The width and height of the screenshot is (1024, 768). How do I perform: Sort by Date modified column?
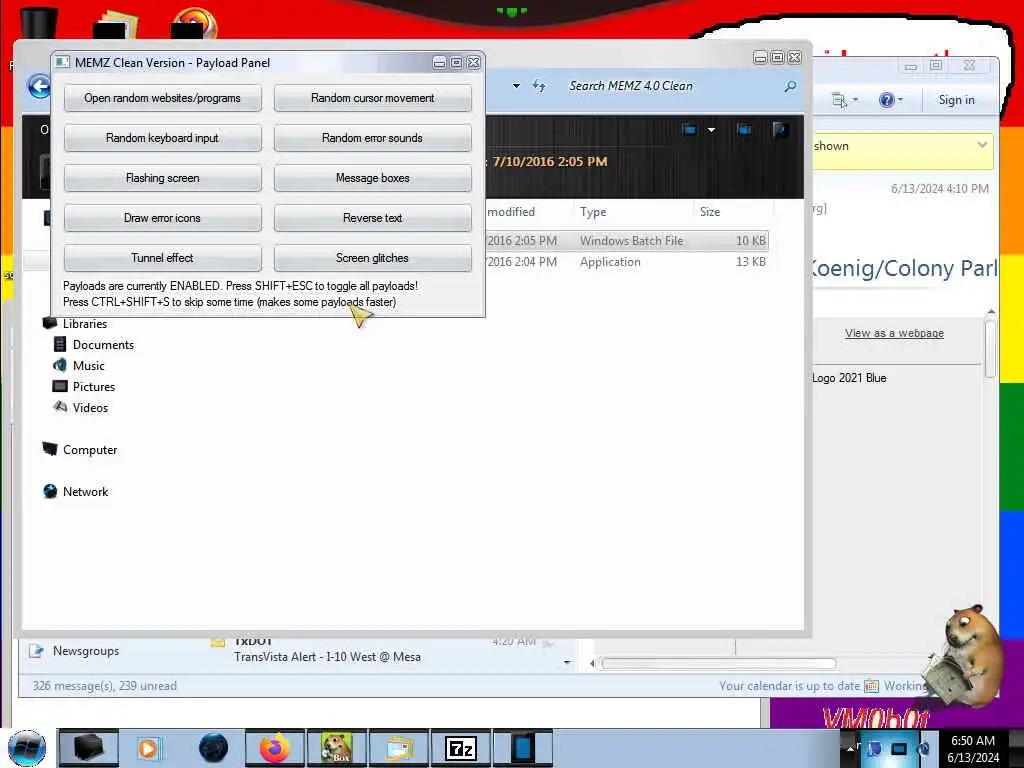click(511, 212)
